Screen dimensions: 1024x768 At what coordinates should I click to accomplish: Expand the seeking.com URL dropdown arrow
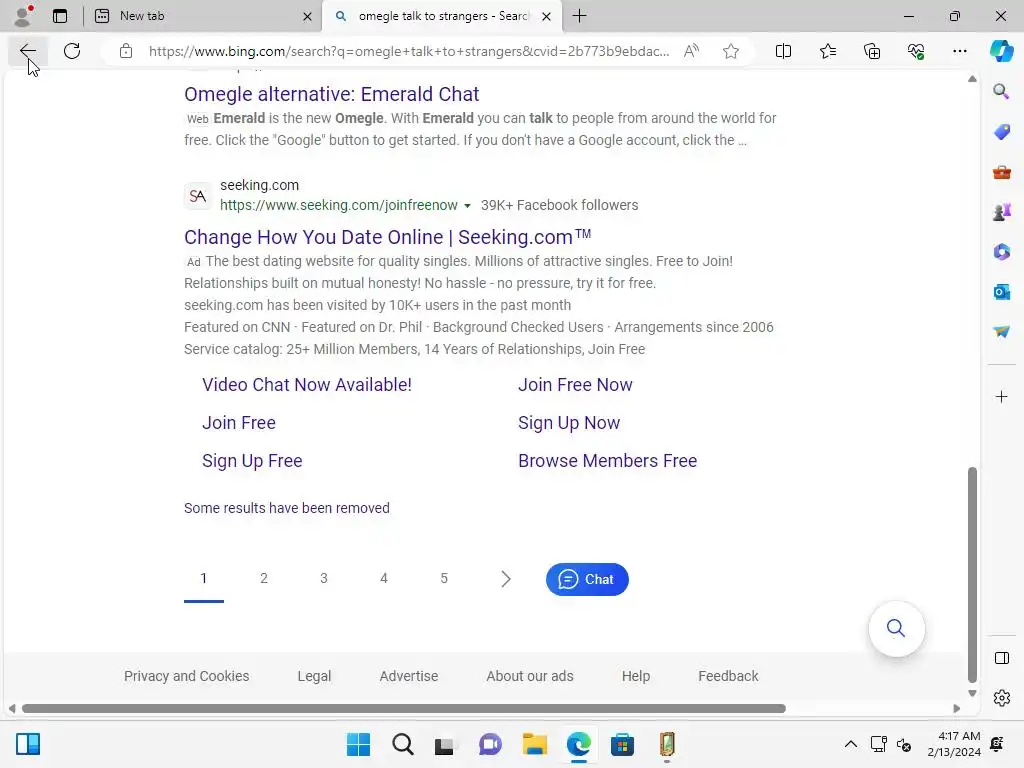[x=467, y=206]
